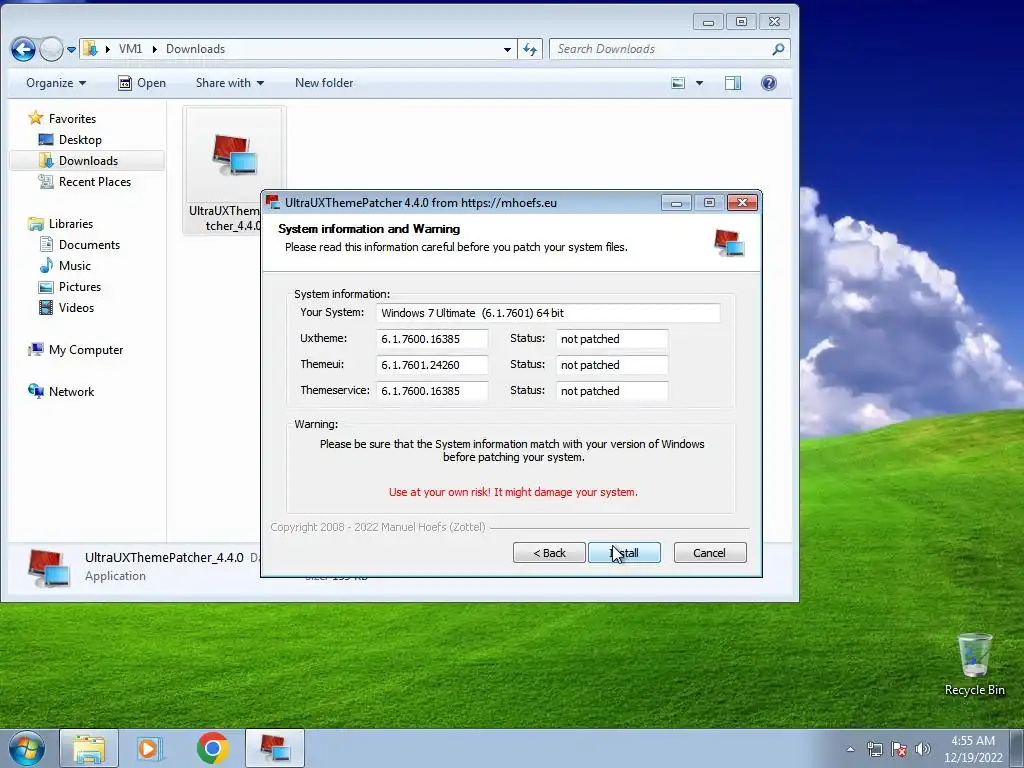Image resolution: width=1024 pixels, height=768 pixels.
Task: Create a New folder
Action: point(324,83)
